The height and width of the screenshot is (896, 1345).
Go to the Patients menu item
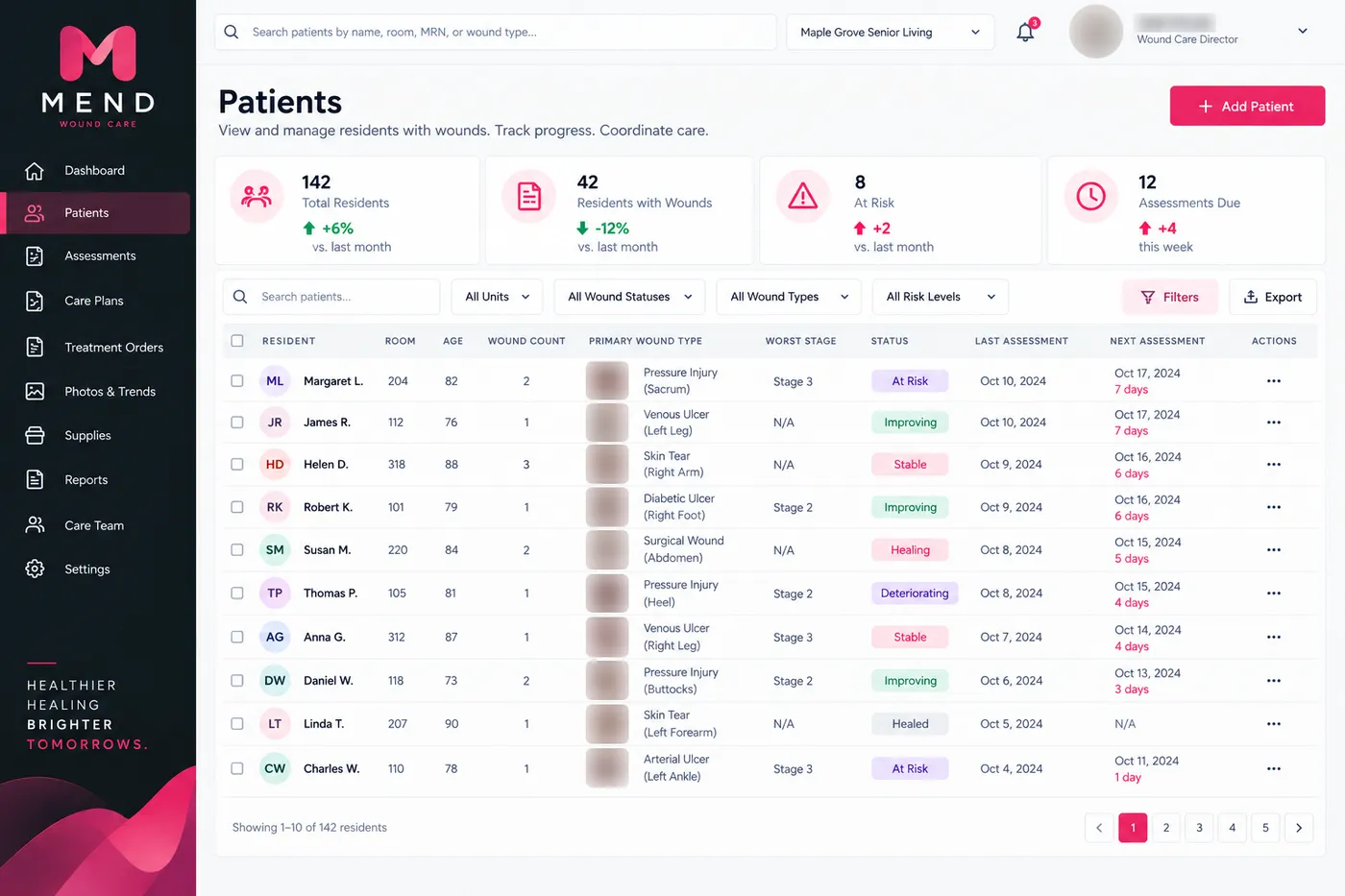pyautogui.click(x=97, y=213)
